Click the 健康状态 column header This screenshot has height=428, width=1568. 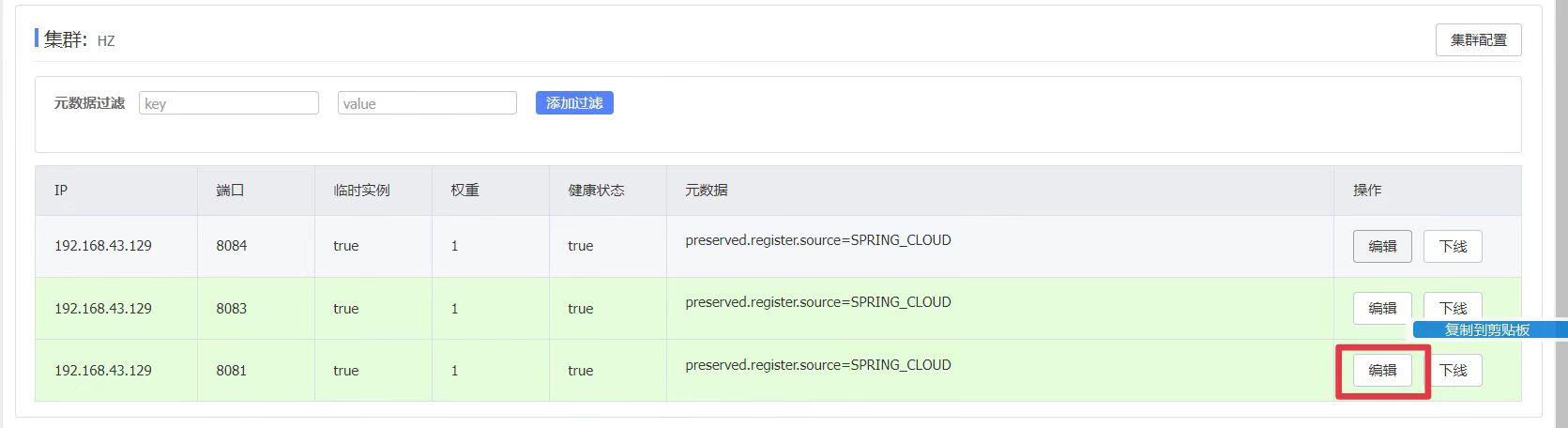596,191
